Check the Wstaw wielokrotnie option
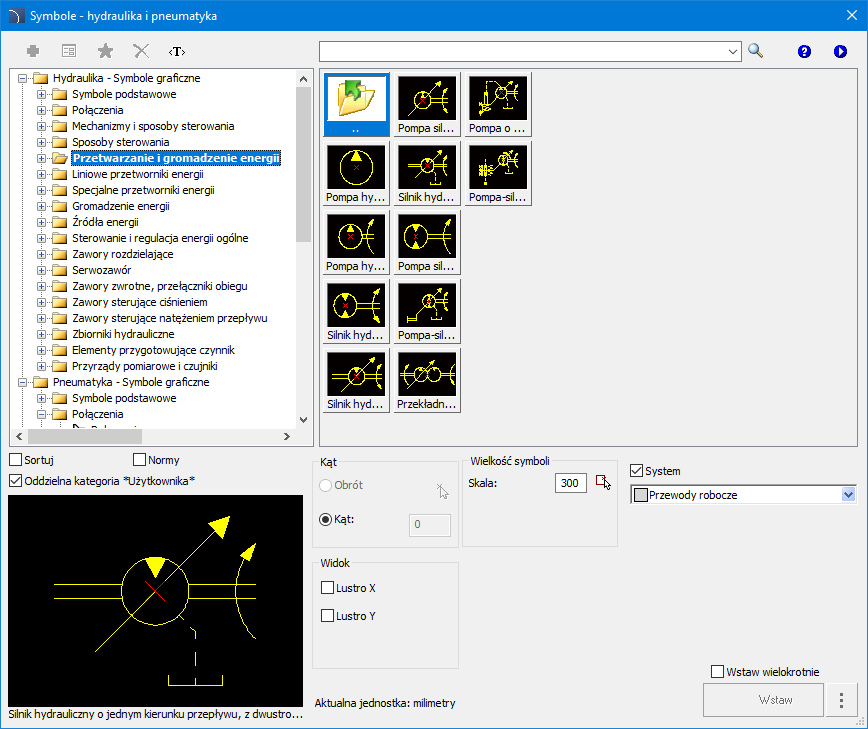The image size is (868, 729). coord(717,672)
